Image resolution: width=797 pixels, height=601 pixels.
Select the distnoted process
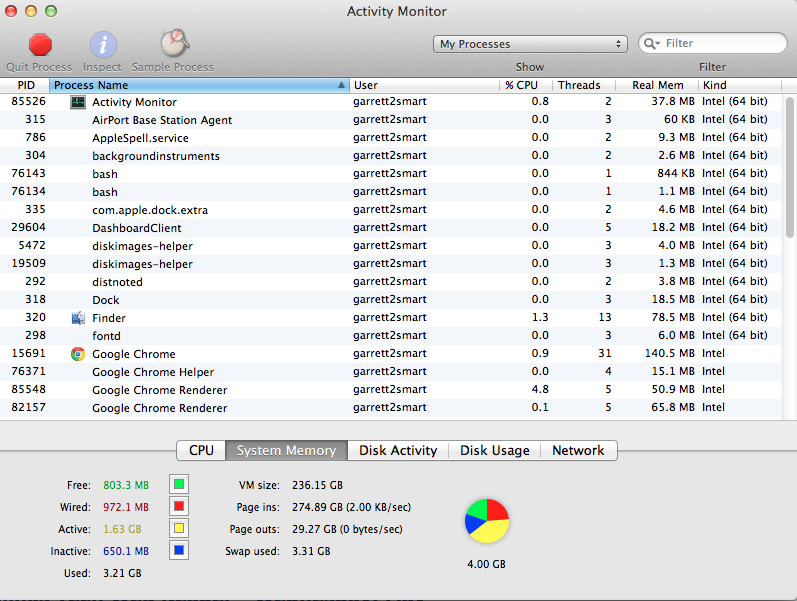point(391,282)
